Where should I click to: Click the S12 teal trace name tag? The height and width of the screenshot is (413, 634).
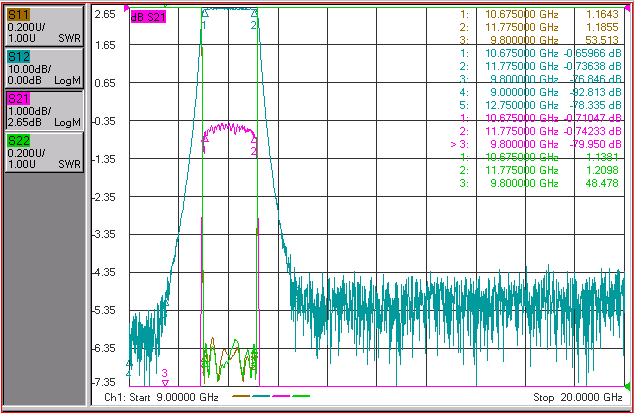[19, 57]
